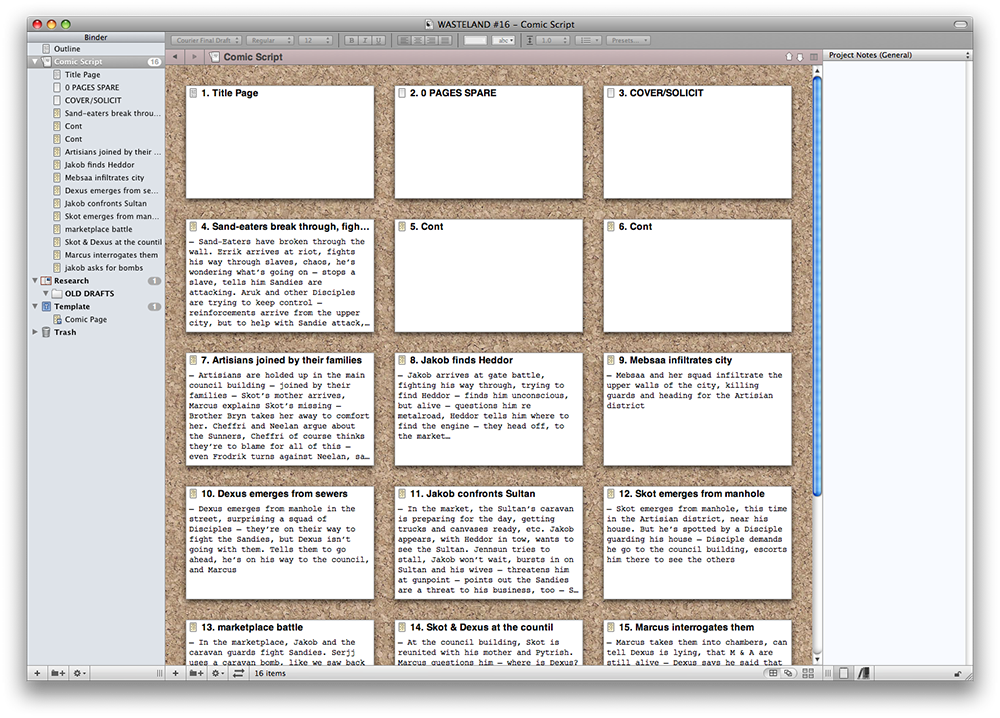The image size is (1000, 718).
Task: Open the Presets button in format bar
Action: (629, 40)
